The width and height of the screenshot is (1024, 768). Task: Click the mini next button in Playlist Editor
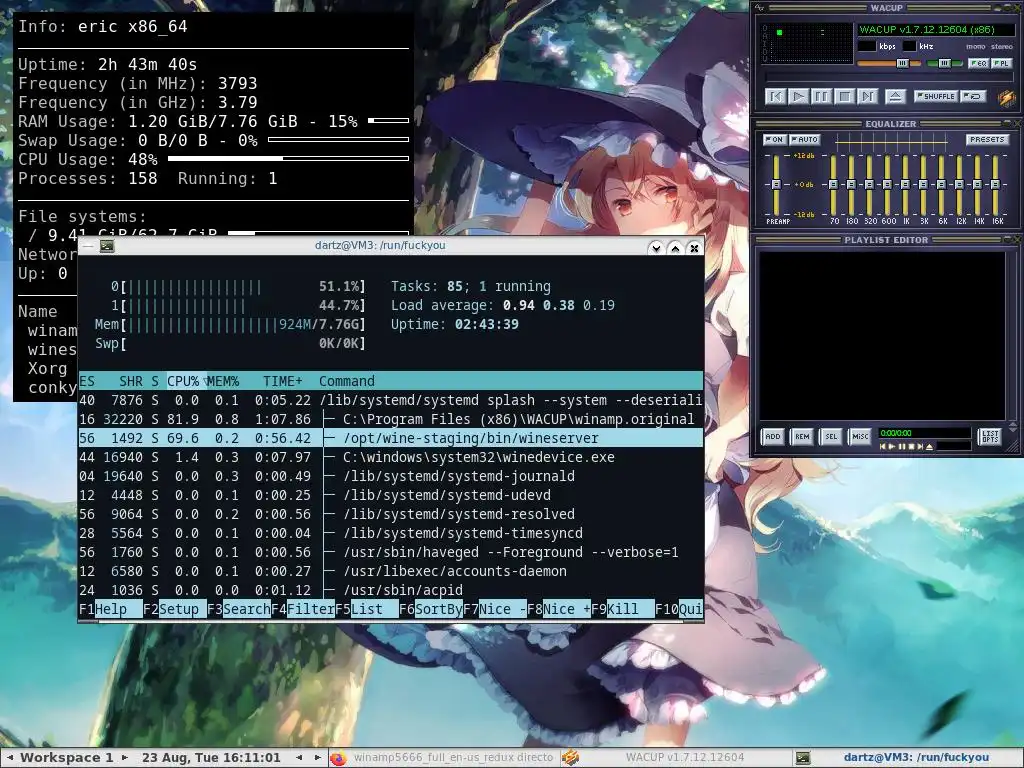pos(920,447)
